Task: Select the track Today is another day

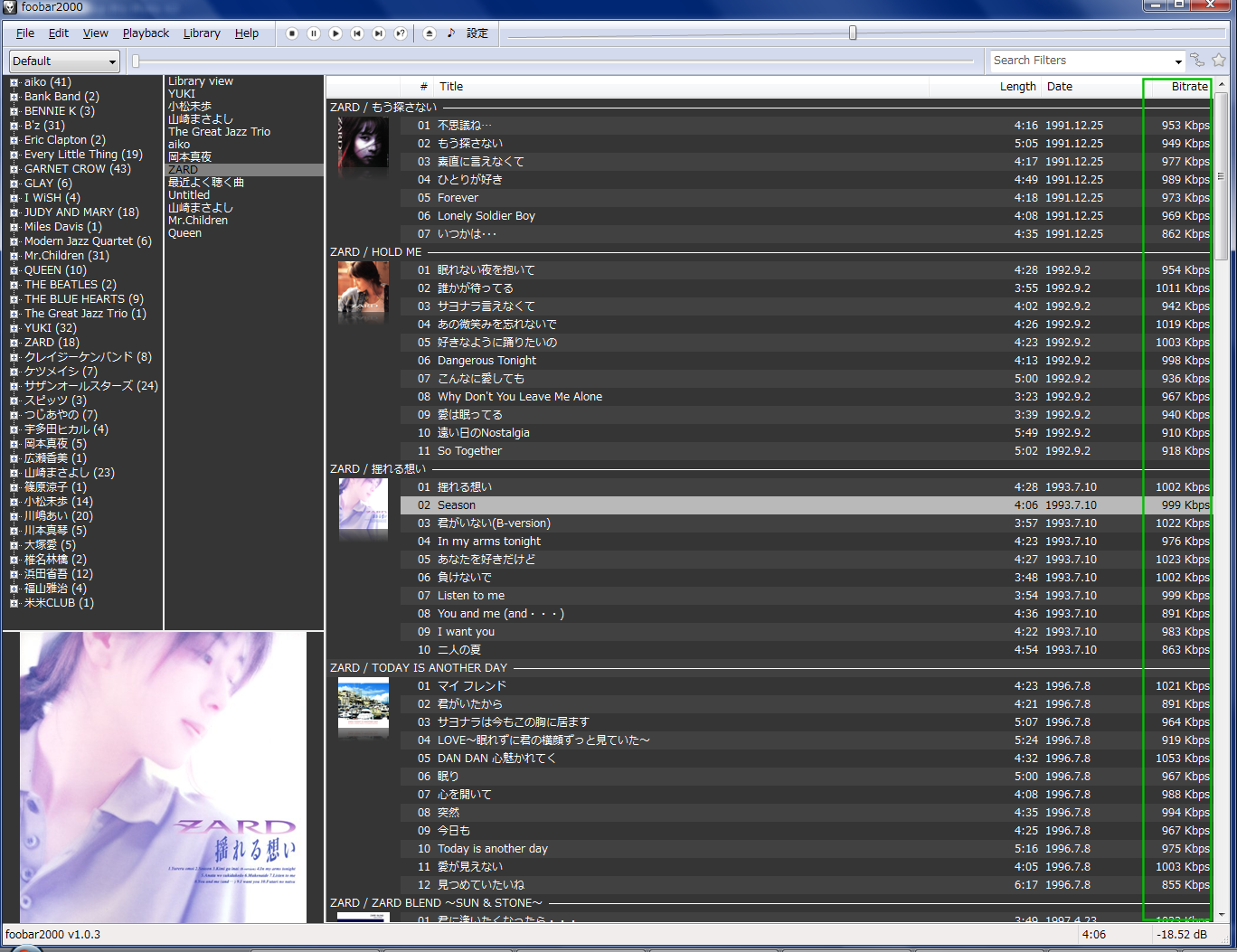Action: (806, 849)
